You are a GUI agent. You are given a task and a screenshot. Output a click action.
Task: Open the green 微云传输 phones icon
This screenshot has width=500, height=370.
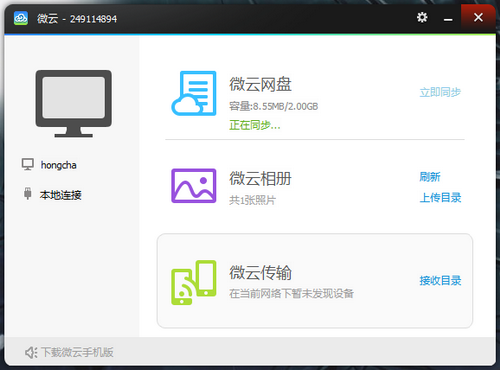[194, 282]
